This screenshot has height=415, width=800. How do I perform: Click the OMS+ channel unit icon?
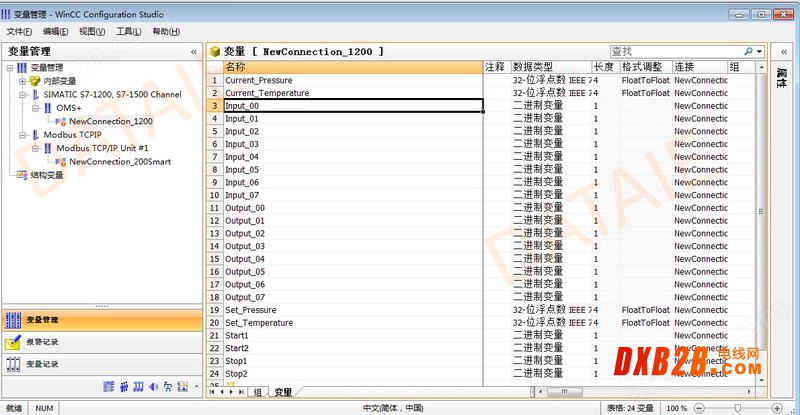48,108
